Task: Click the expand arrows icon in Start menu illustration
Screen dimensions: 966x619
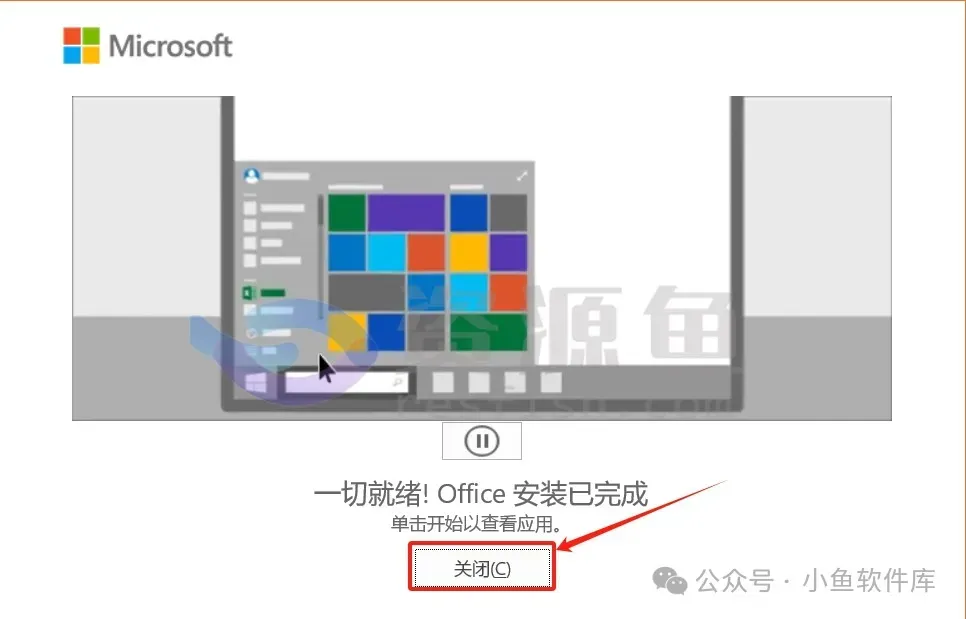Action: tap(522, 176)
